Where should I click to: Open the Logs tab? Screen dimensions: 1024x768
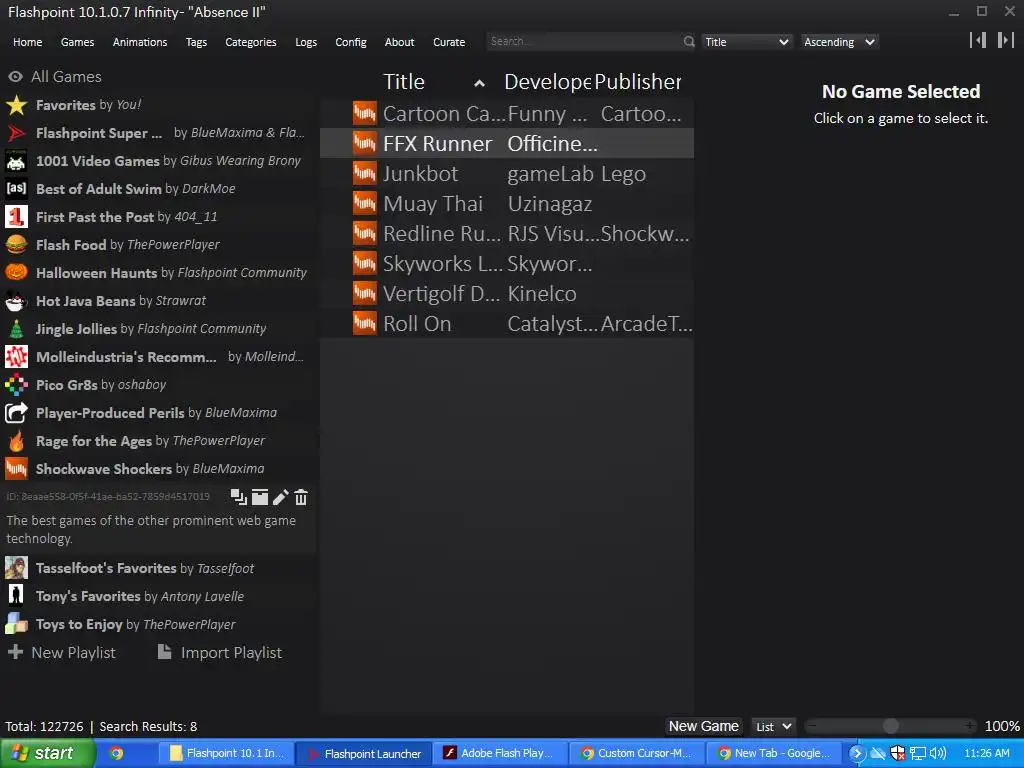[x=306, y=42]
